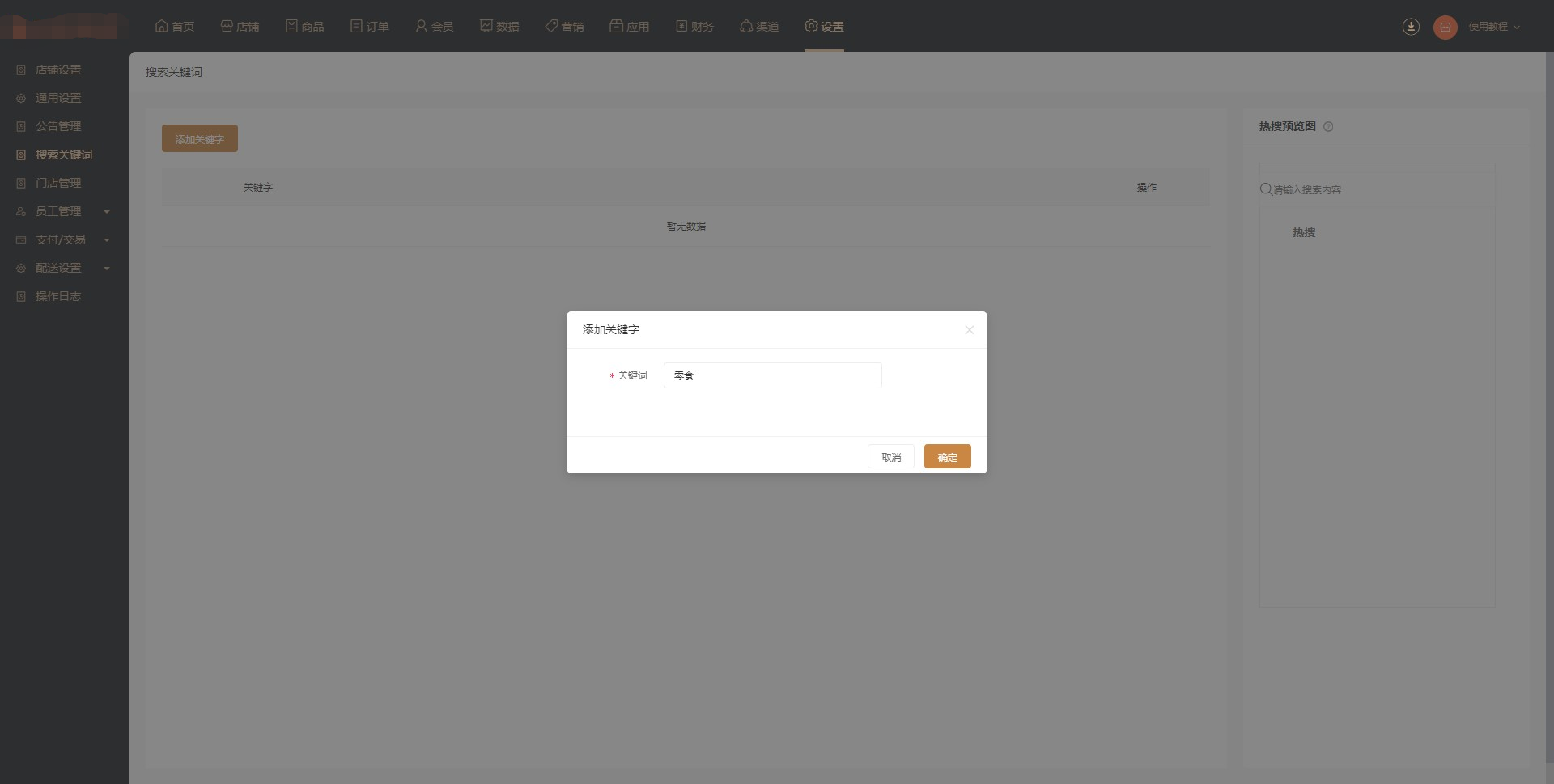
Task: Click the user avatar icon
Action: [x=1445, y=27]
